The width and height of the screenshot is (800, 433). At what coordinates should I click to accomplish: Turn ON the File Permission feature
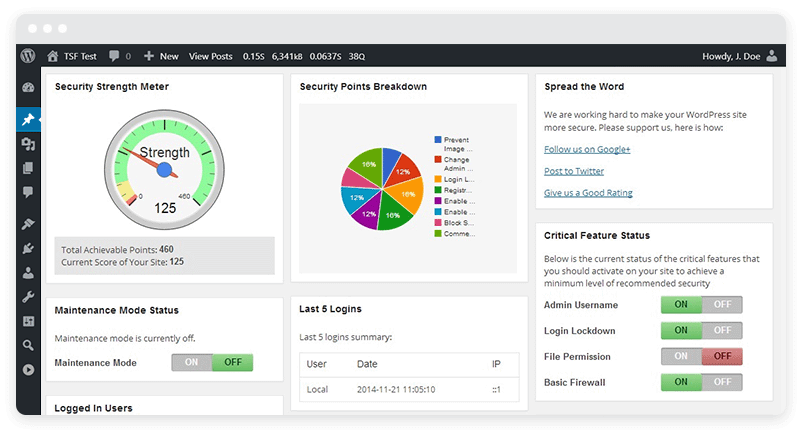click(681, 356)
